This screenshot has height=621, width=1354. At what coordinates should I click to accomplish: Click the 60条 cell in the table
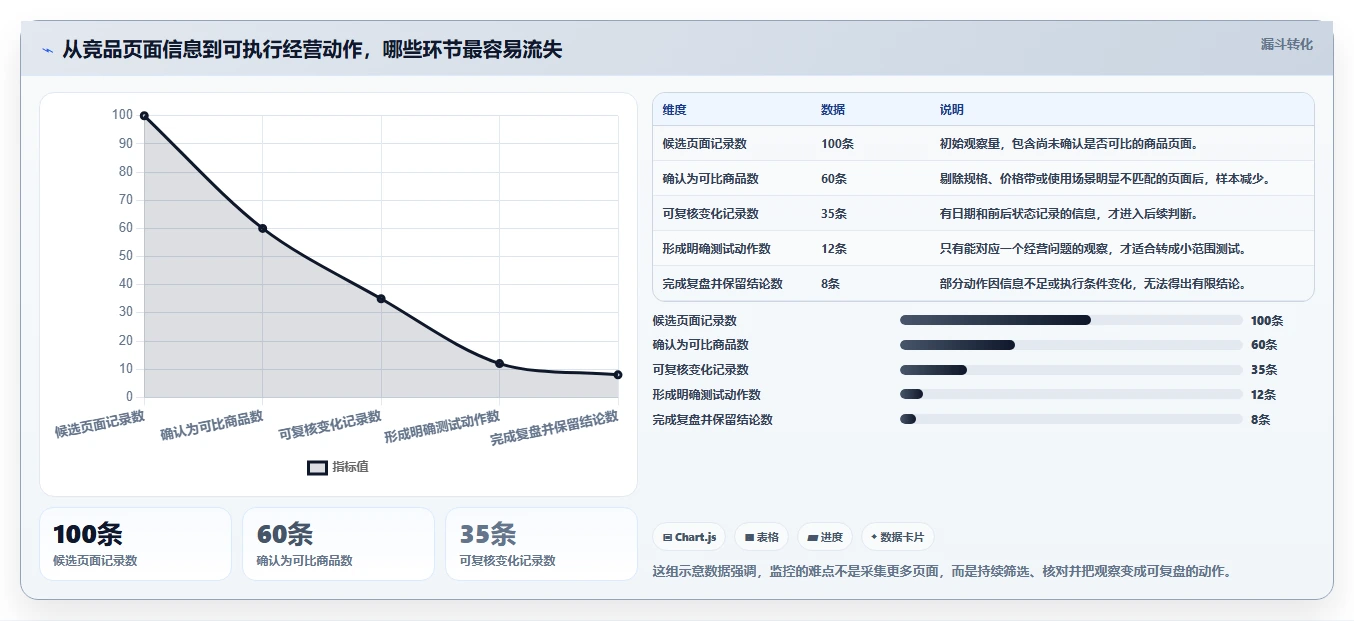[834, 179]
